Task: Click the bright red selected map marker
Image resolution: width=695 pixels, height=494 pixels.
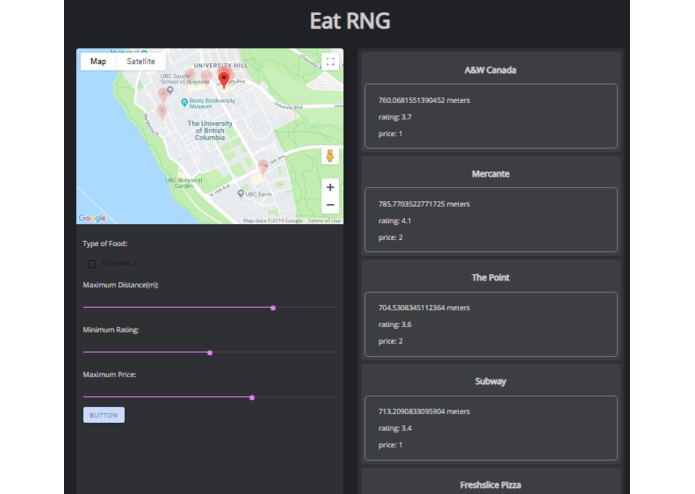Action: tap(224, 80)
